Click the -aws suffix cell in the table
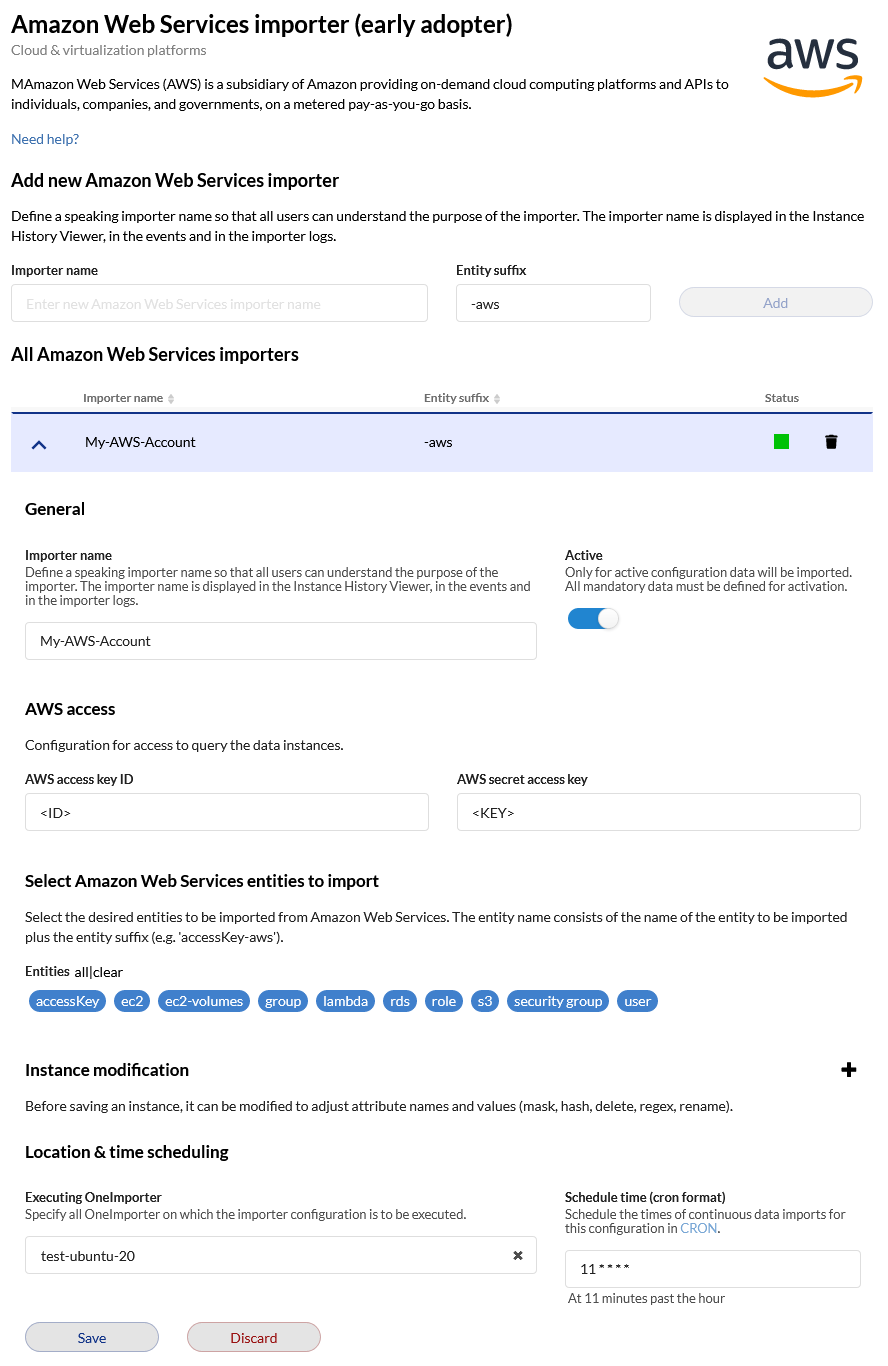 pyautogui.click(x=438, y=442)
